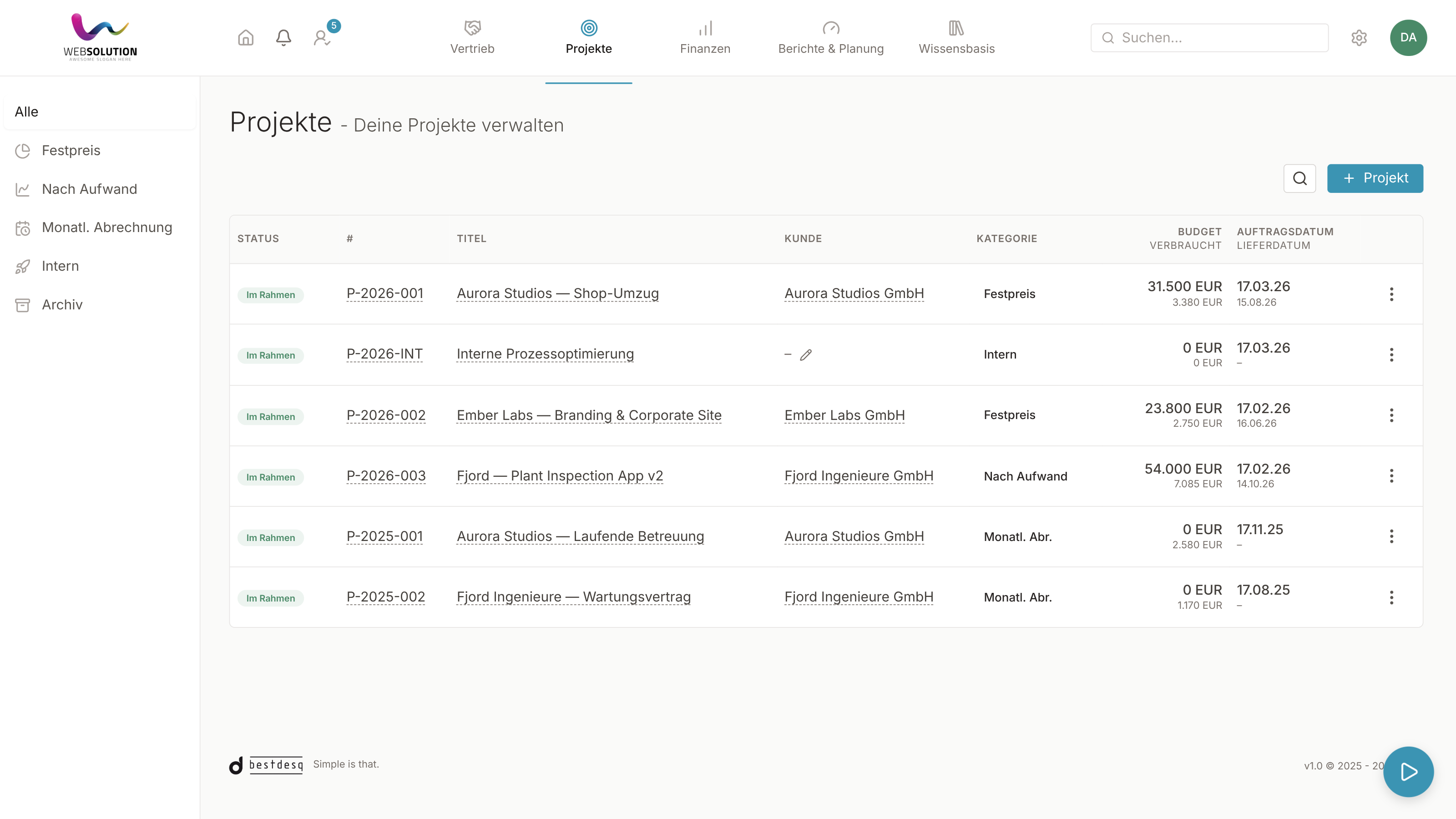
Task: Click the 17.11.25 order date
Action: 1260,530
